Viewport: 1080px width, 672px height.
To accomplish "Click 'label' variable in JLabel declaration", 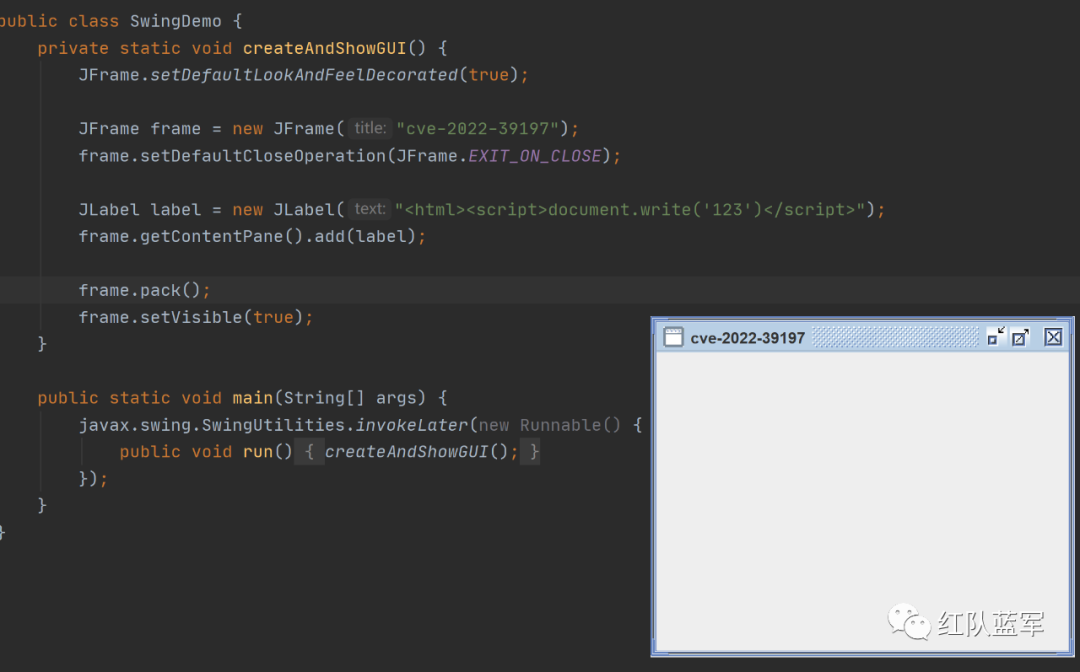I will 176,209.
